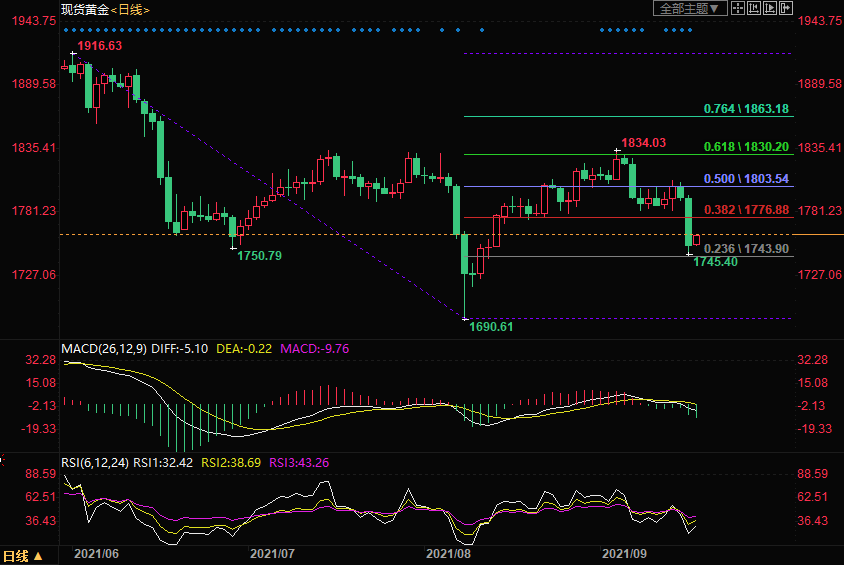Expand the 日线 period selector at bottom left
The image size is (844, 565).
(x=22, y=556)
